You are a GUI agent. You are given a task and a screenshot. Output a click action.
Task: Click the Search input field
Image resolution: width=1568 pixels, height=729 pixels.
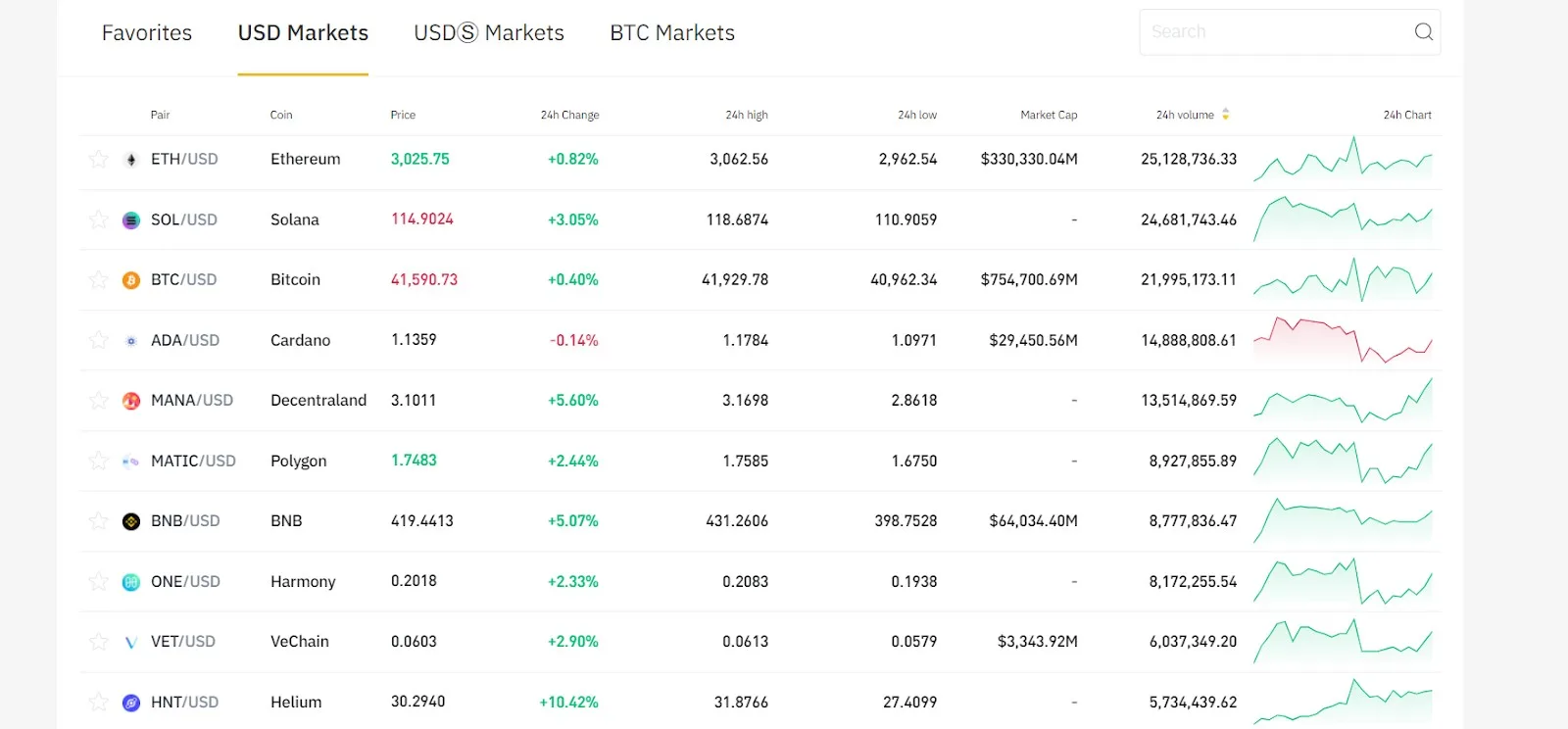(1274, 32)
